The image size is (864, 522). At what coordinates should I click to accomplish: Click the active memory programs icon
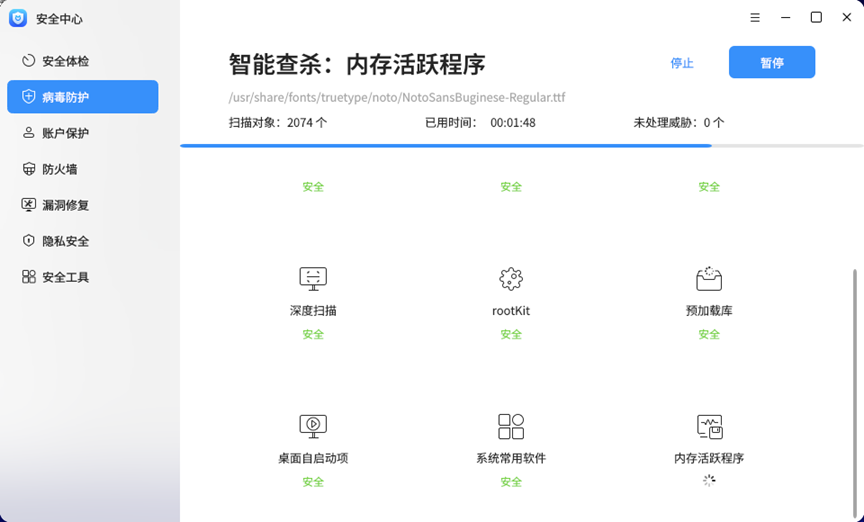point(709,426)
